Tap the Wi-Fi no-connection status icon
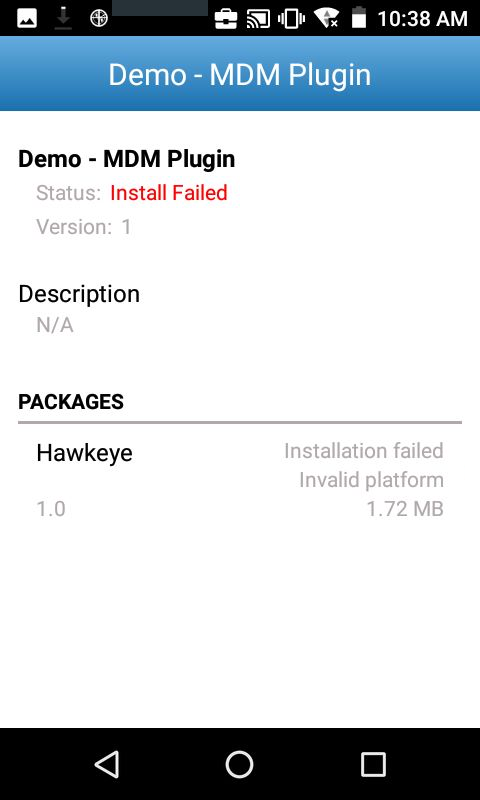This screenshot has width=480, height=800. [326, 18]
